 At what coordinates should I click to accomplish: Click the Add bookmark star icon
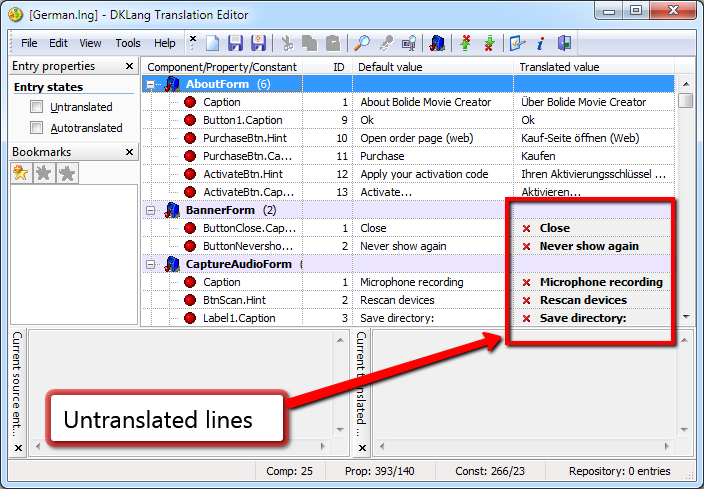click(x=21, y=174)
